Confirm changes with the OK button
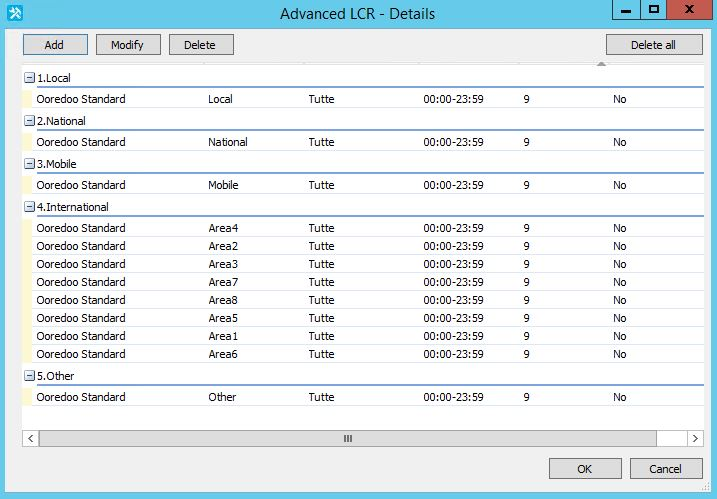The height and width of the screenshot is (499, 717). coord(585,469)
